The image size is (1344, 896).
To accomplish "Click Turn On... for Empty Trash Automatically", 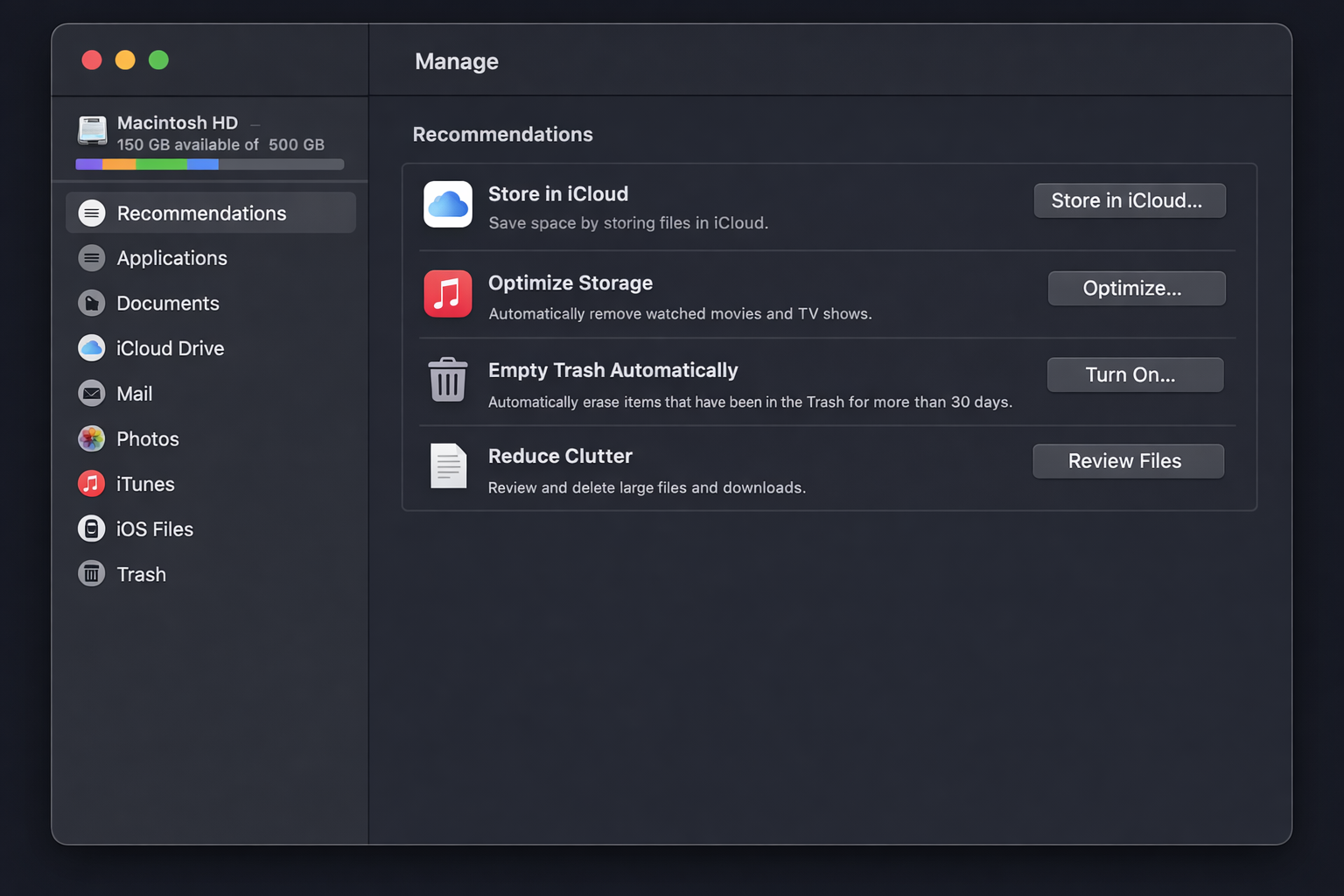I will click(1136, 374).
